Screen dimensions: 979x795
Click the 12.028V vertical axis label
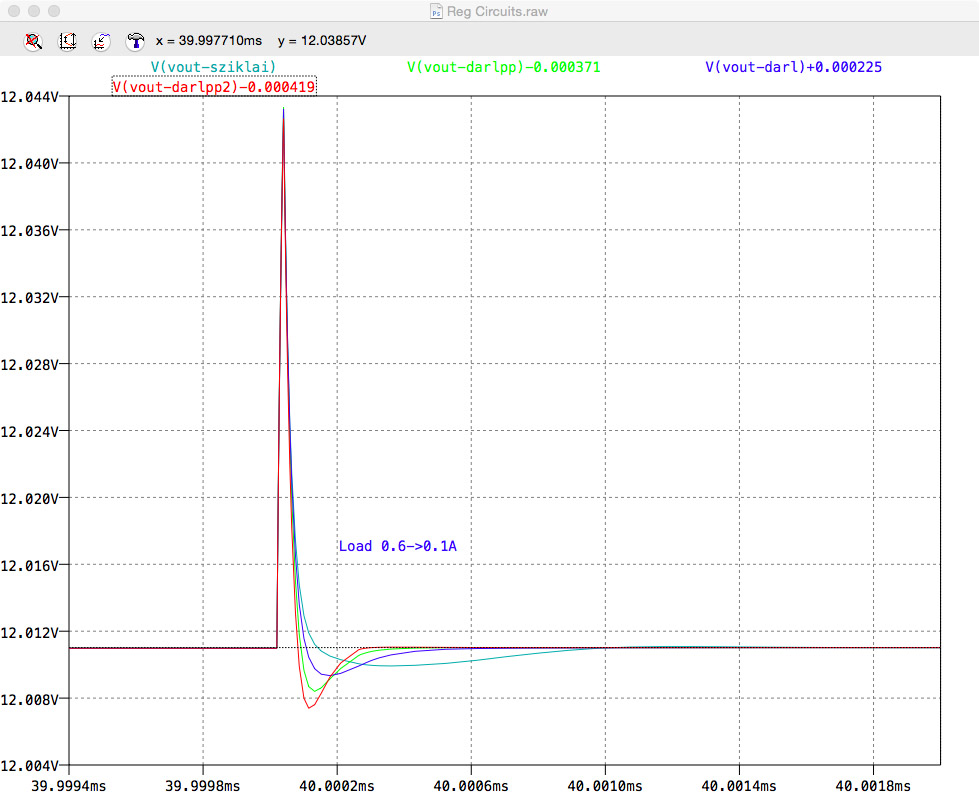[x=29, y=364]
